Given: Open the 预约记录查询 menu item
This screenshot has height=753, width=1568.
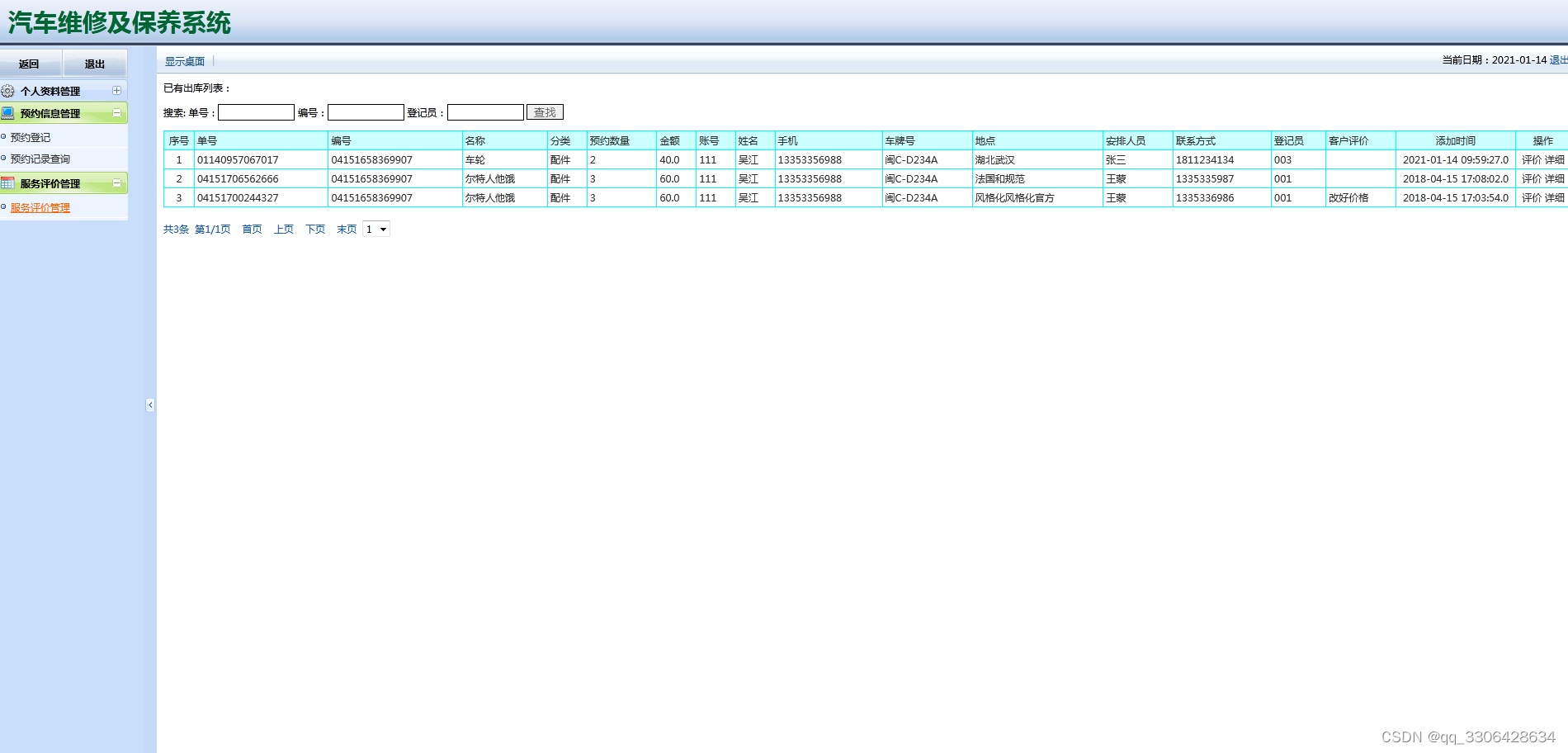Looking at the screenshot, I should point(40,159).
